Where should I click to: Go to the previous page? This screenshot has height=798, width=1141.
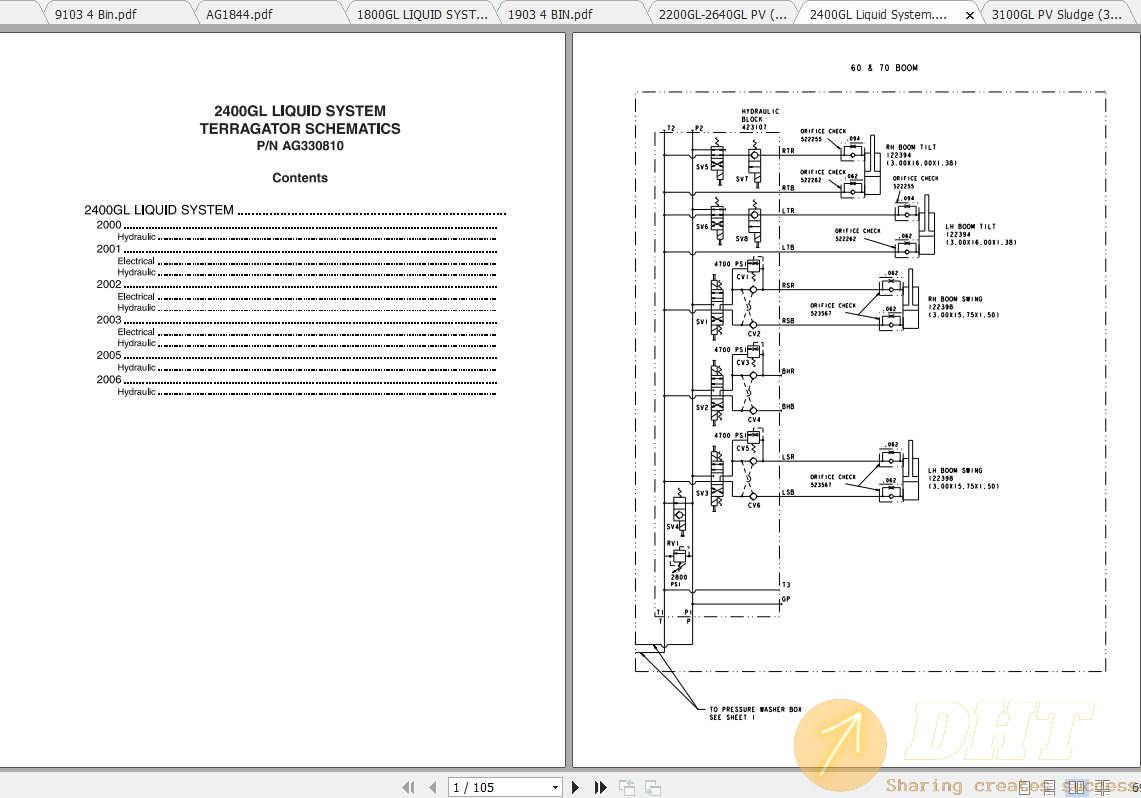point(433,787)
